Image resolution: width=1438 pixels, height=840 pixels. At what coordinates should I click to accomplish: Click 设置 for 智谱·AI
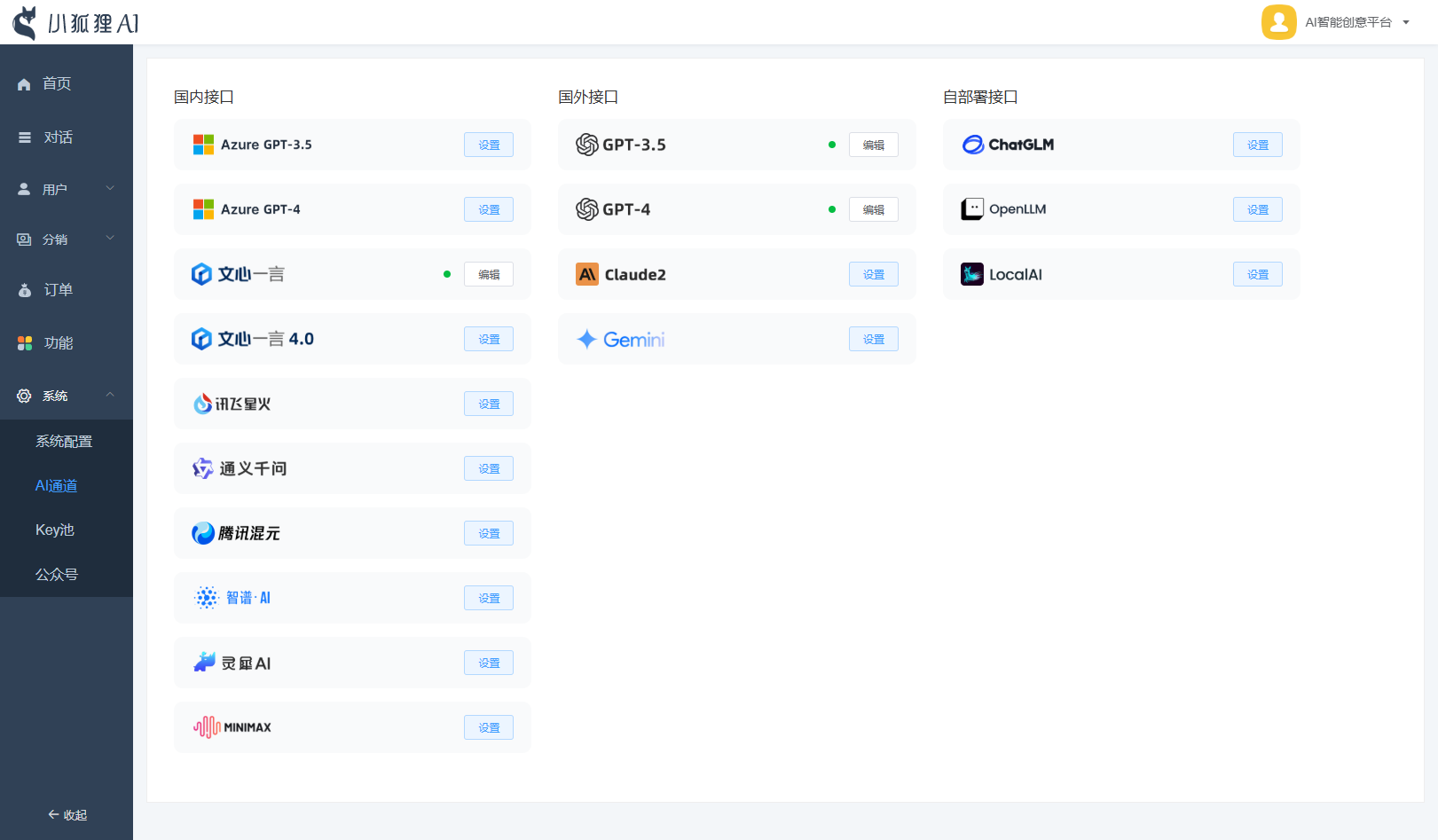(489, 598)
